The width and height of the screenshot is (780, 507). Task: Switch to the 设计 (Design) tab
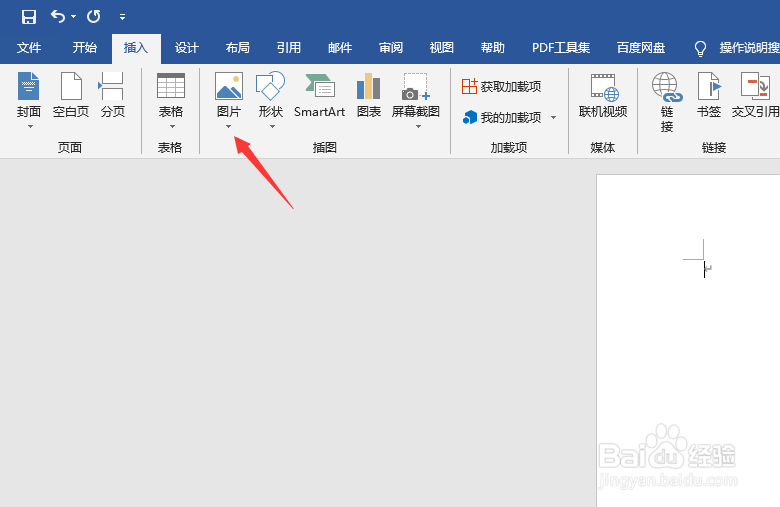pos(187,48)
